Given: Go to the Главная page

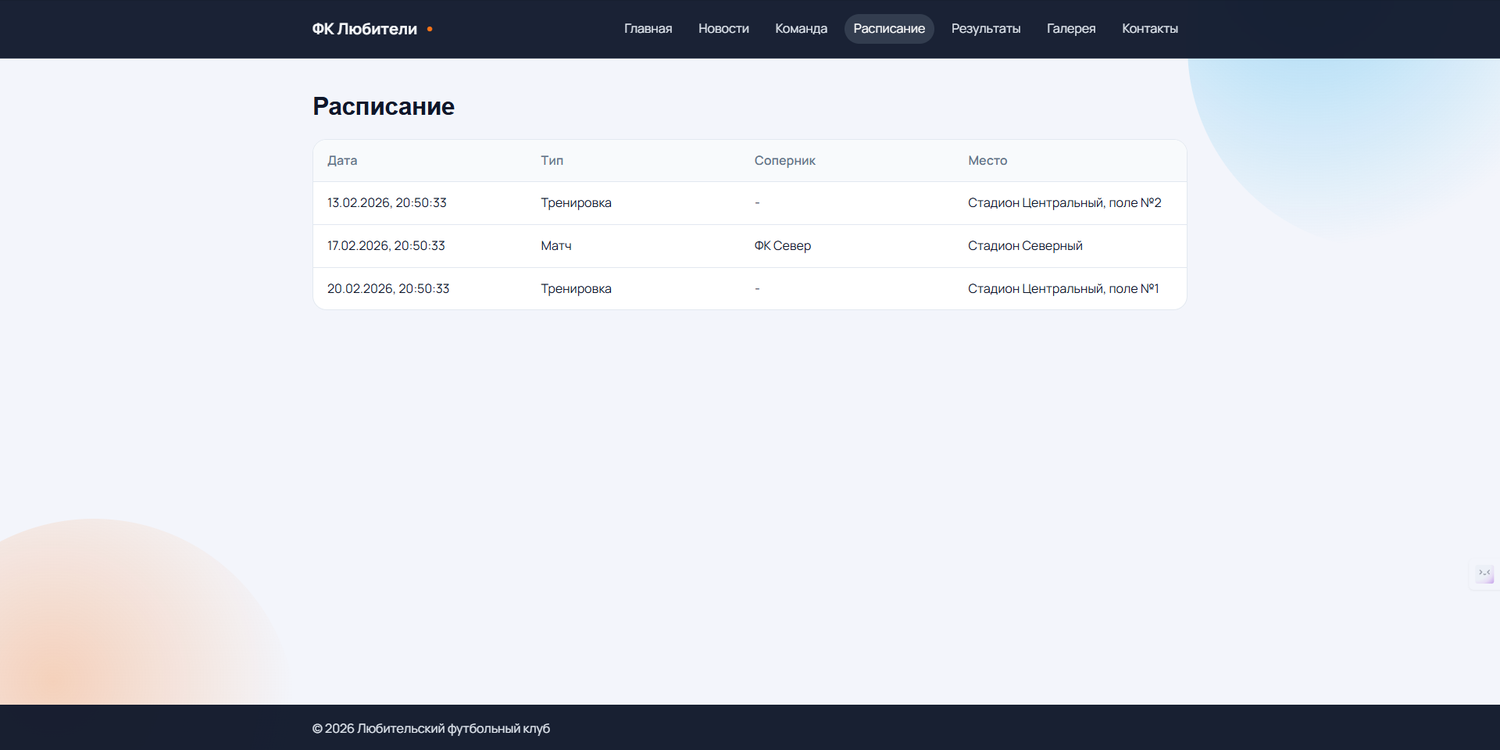Looking at the screenshot, I should click(x=648, y=29).
